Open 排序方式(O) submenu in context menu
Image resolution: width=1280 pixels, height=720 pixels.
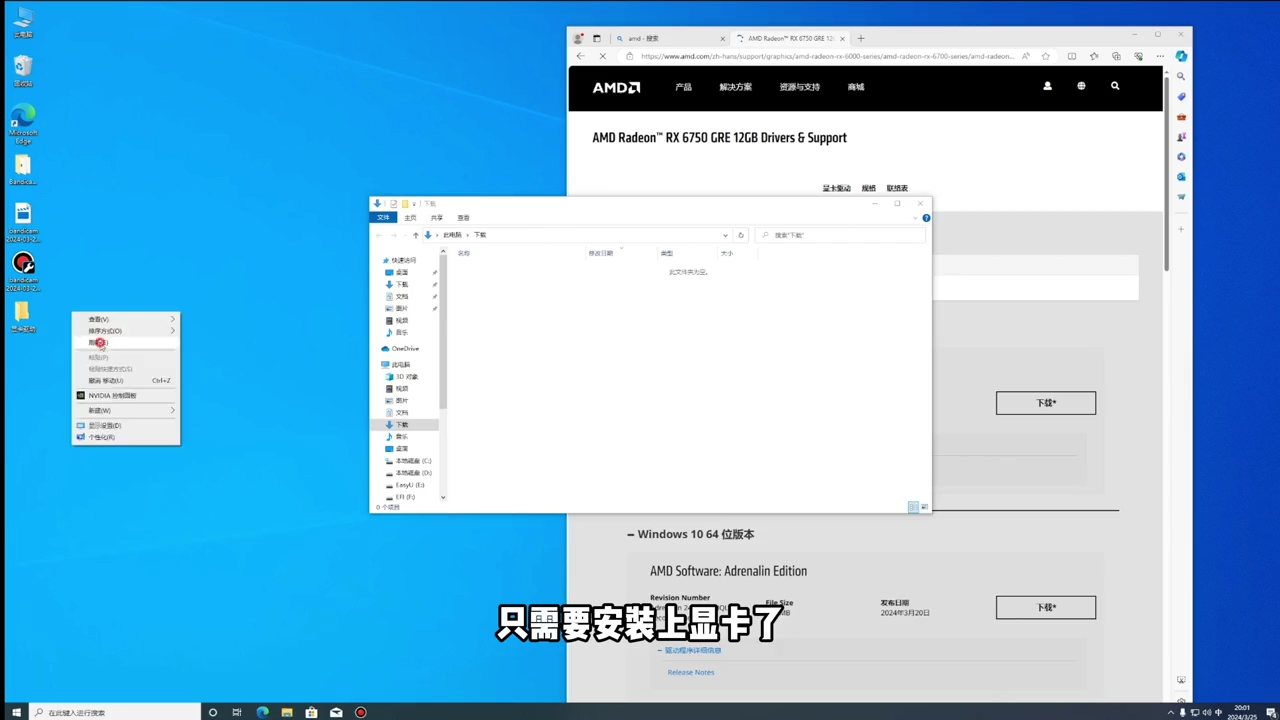[x=125, y=331]
